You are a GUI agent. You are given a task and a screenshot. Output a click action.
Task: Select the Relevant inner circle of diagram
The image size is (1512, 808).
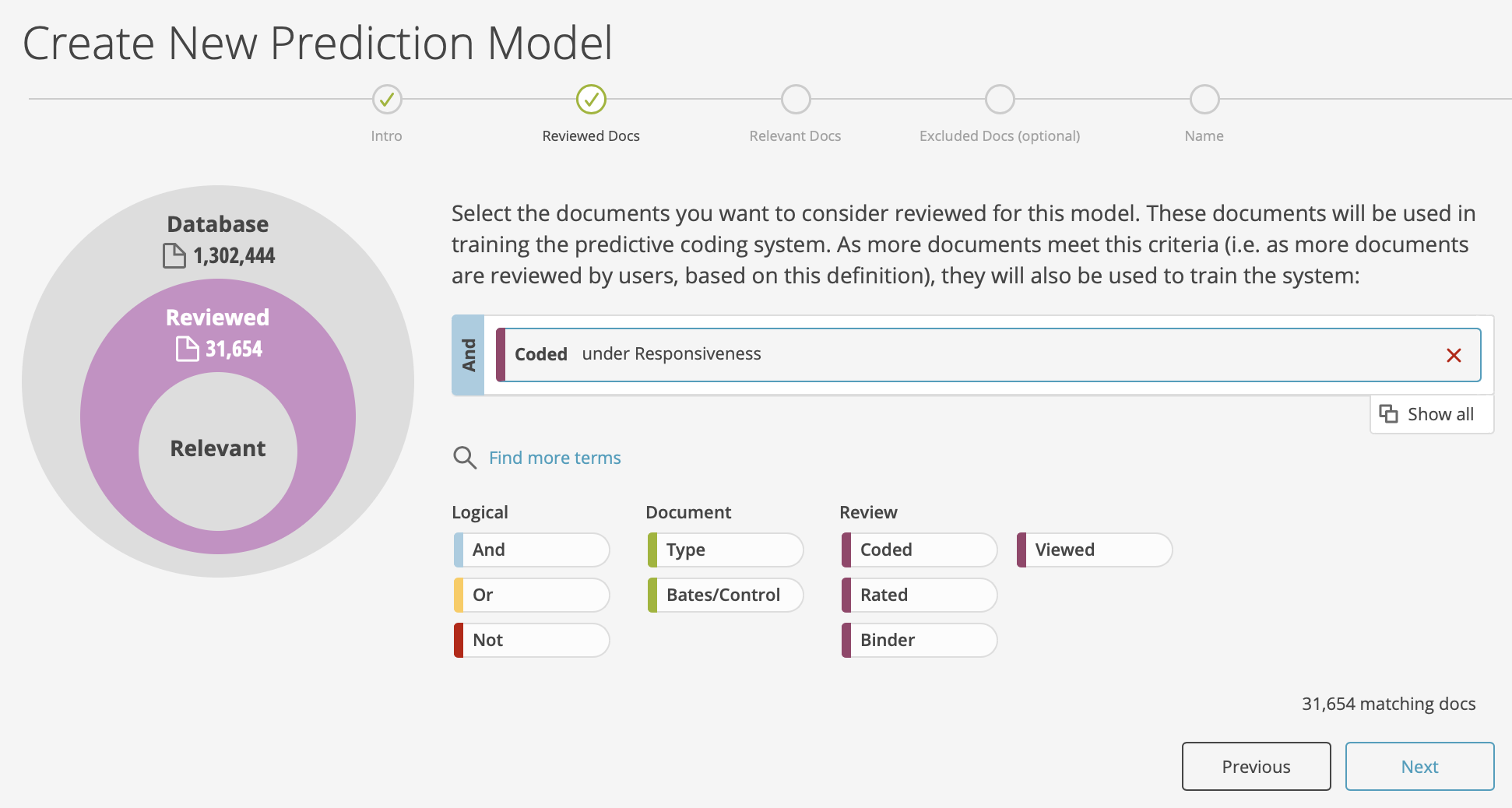[218, 451]
